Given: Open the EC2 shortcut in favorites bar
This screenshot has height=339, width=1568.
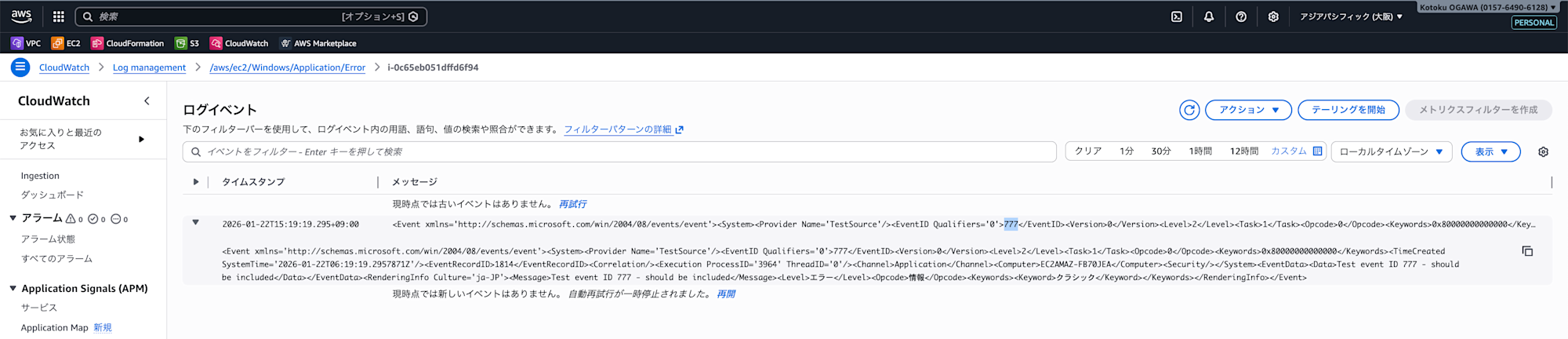Looking at the screenshot, I should (66, 43).
